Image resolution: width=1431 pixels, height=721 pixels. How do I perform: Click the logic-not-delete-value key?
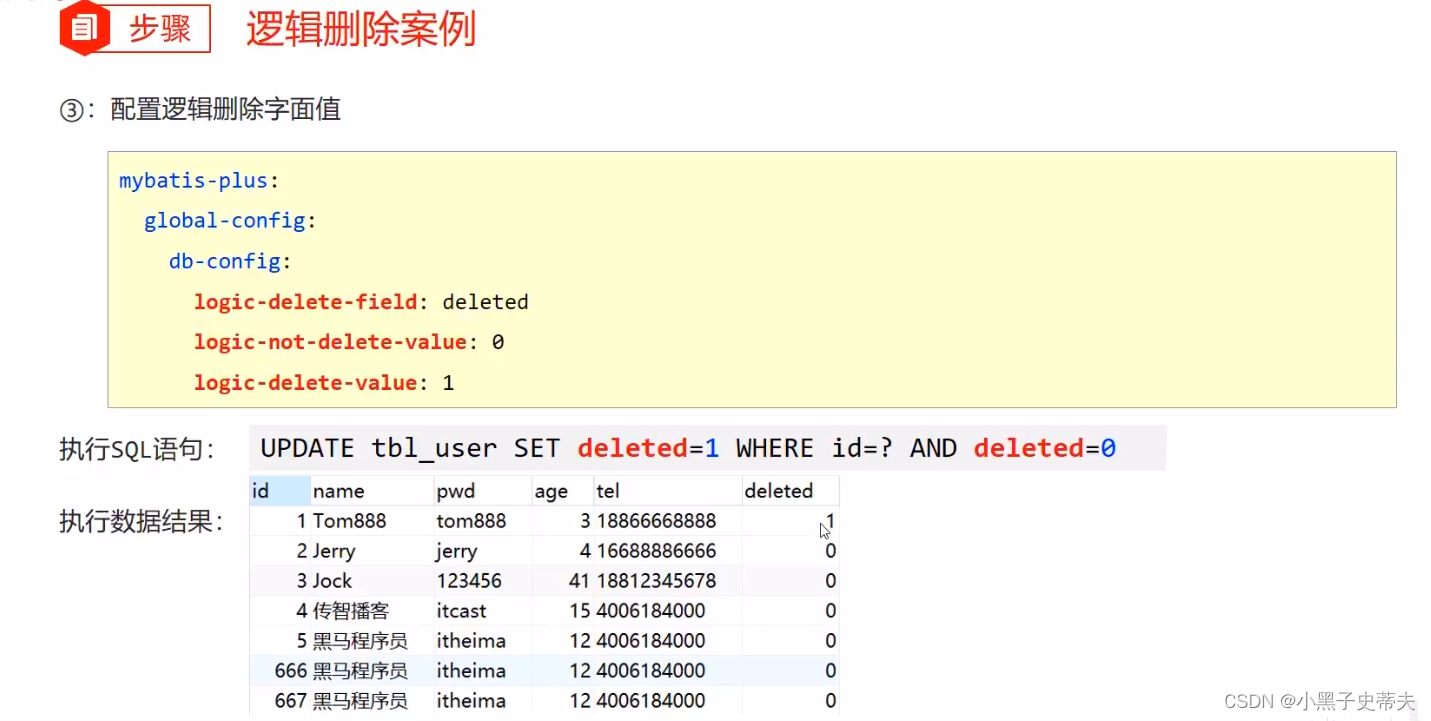[330, 342]
